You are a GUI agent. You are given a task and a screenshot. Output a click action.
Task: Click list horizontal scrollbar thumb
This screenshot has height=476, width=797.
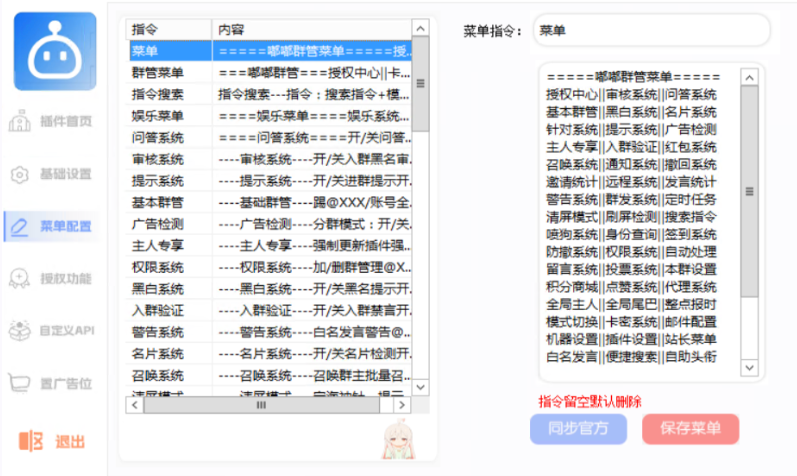(261, 405)
